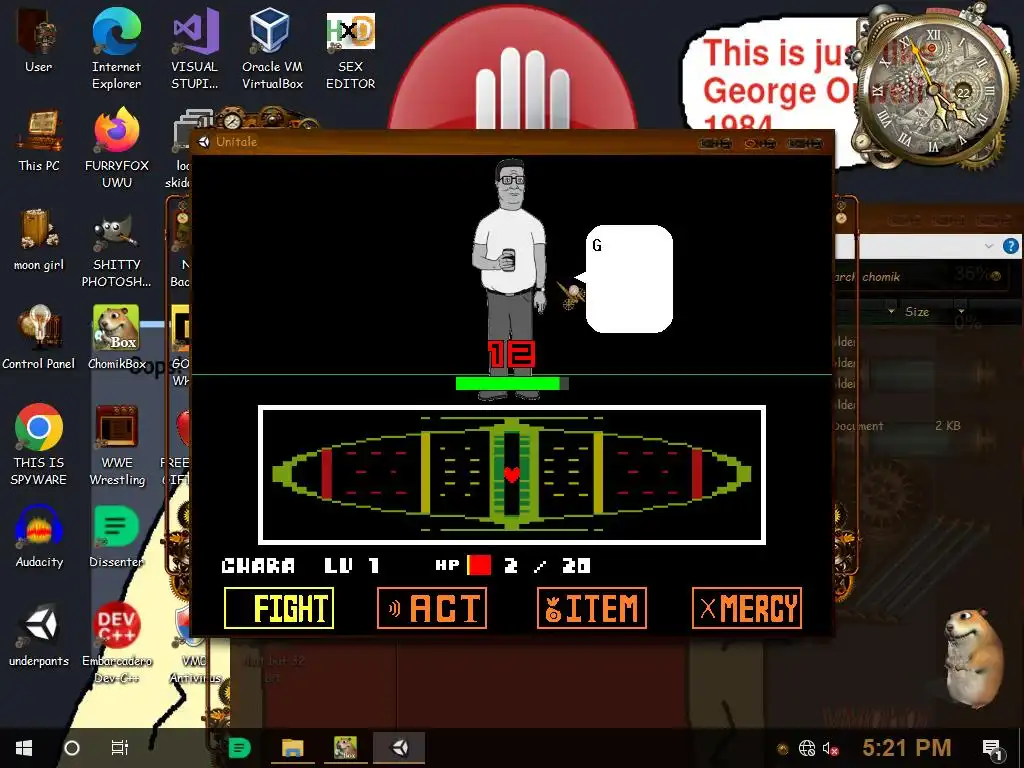Open the Oracle VM VirtualBox icon
The image size is (1024, 768).
tap(272, 49)
